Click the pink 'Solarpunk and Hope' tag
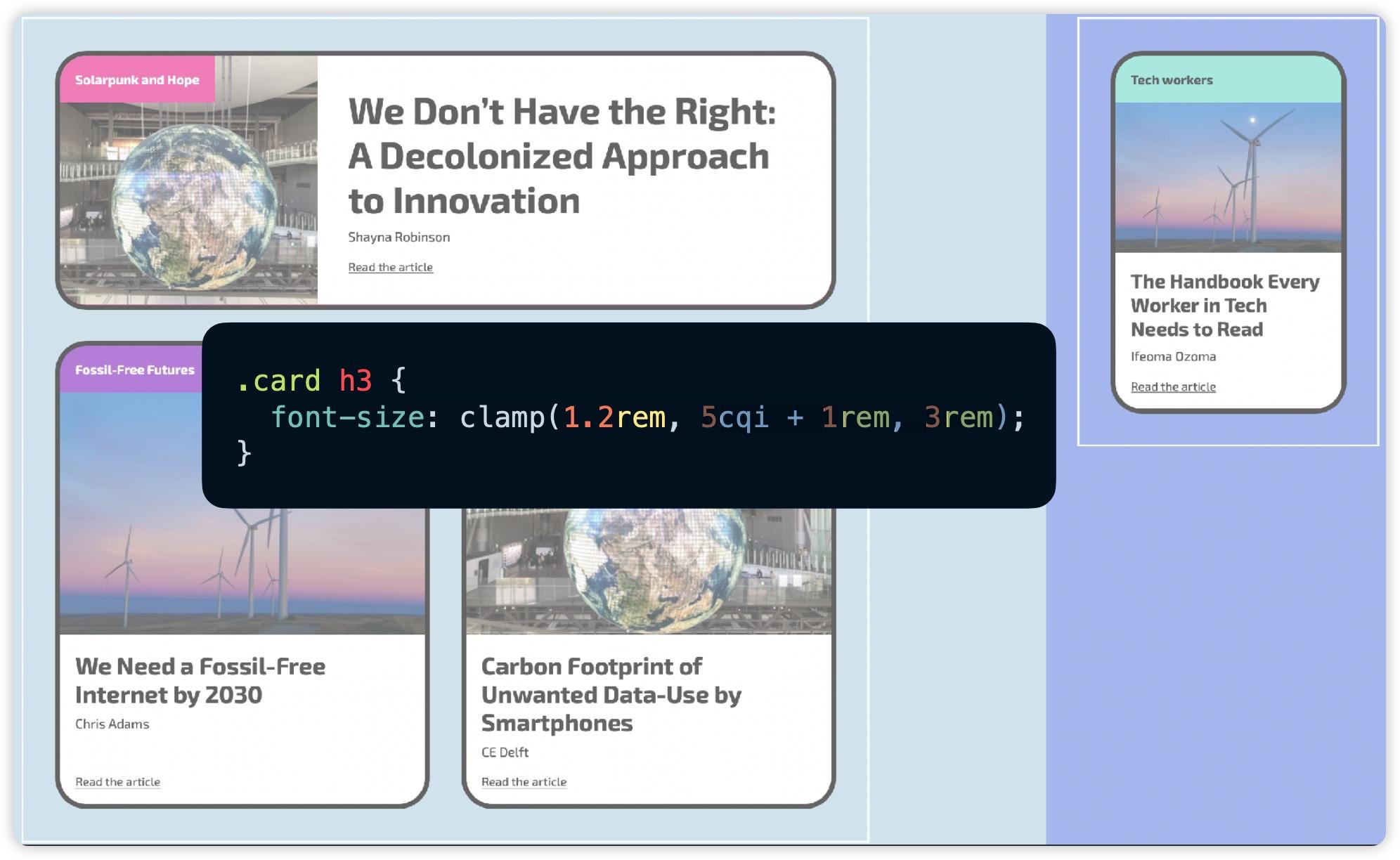The image size is (1400, 860). point(137,80)
